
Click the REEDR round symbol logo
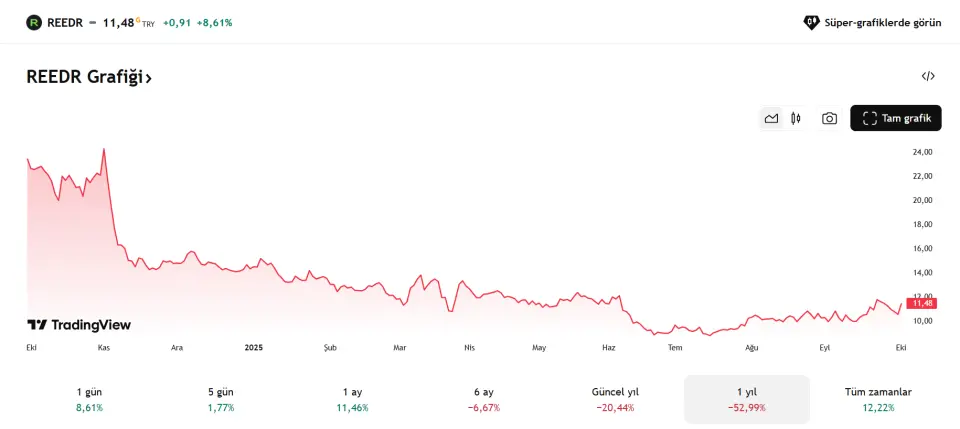click(34, 22)
